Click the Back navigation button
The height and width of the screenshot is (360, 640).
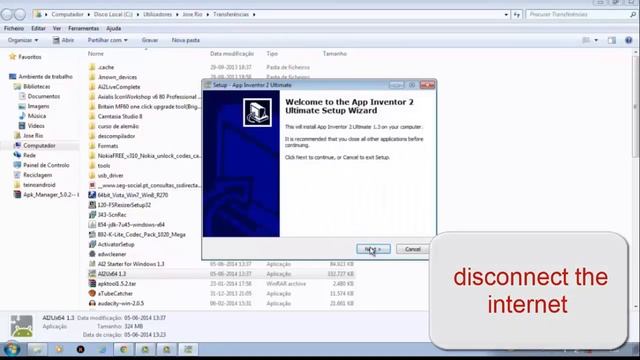[x=7, y=14]
